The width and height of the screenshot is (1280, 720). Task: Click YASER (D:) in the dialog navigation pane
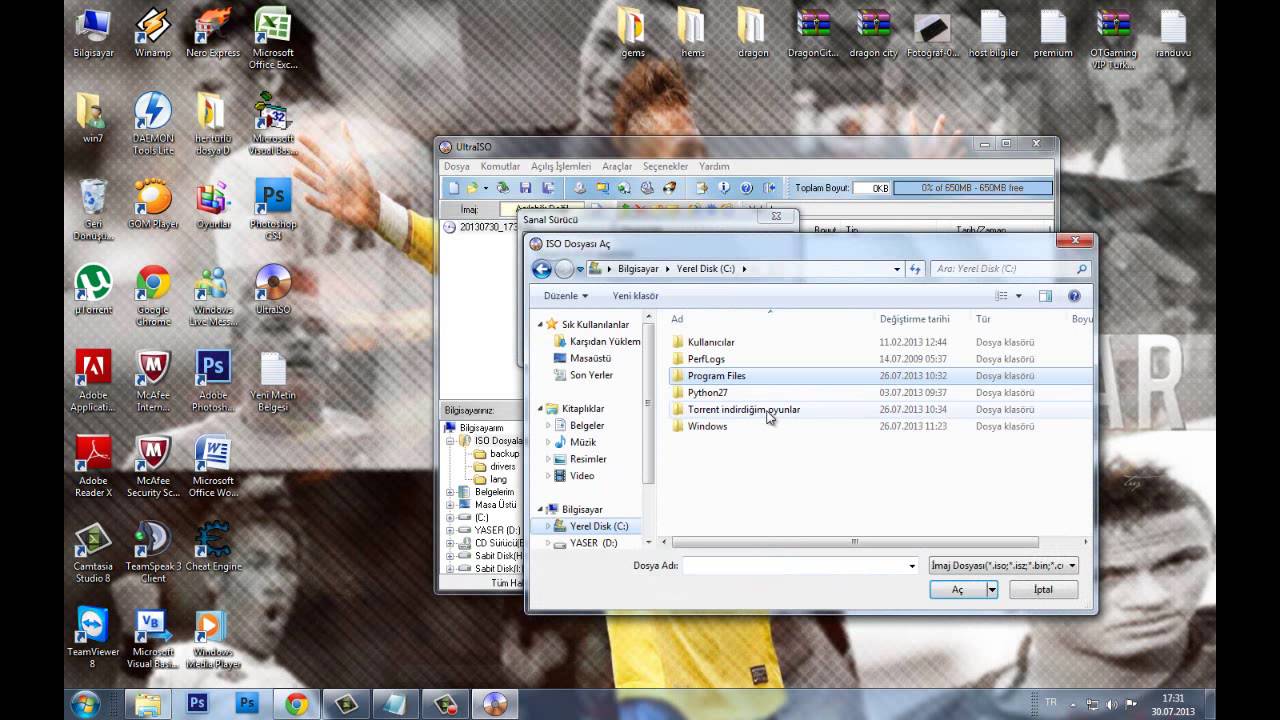[593, 543]
